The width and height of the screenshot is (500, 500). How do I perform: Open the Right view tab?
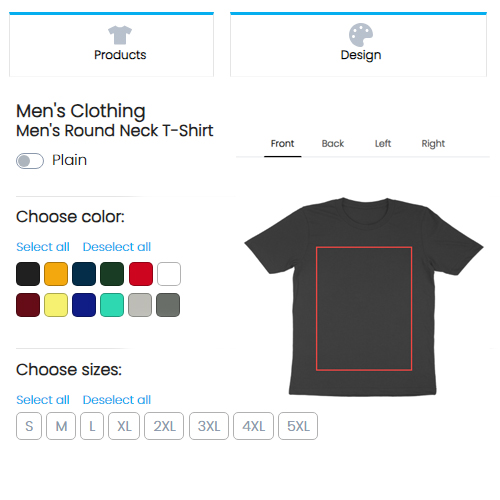433,144
